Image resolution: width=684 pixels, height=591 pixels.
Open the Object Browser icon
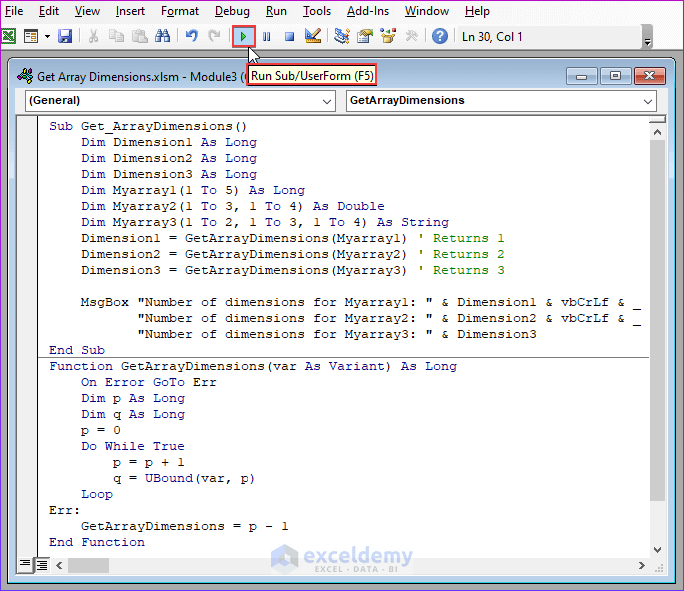388,36
